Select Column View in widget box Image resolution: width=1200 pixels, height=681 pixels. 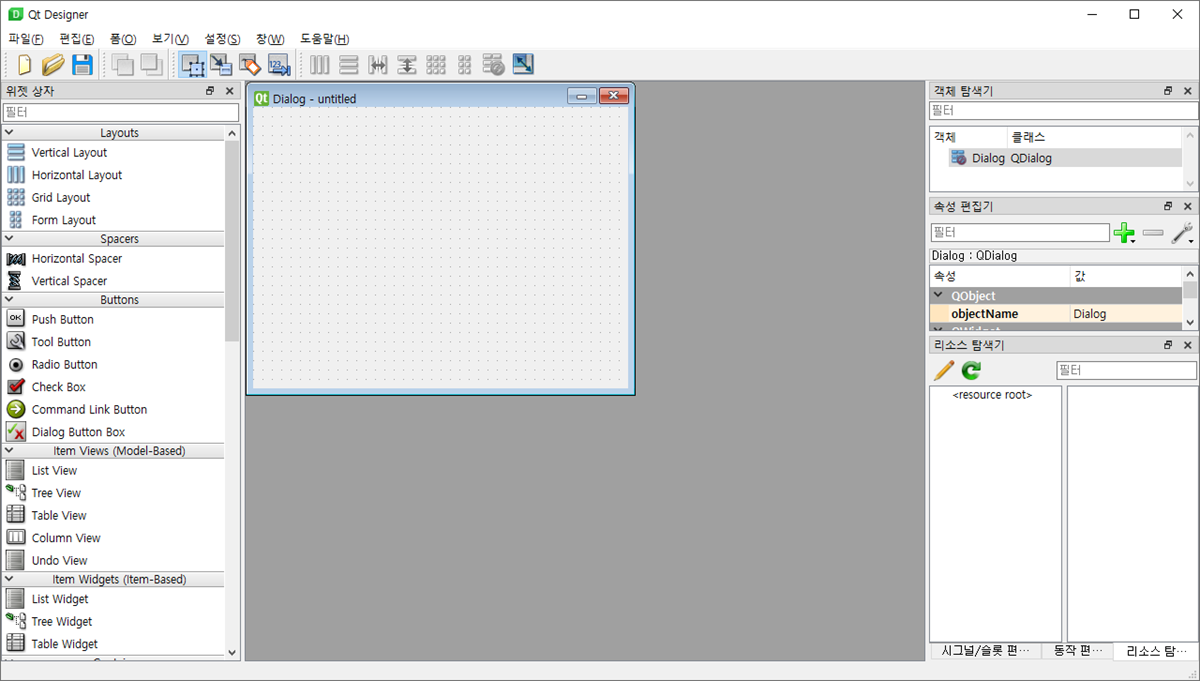[66, 538]
